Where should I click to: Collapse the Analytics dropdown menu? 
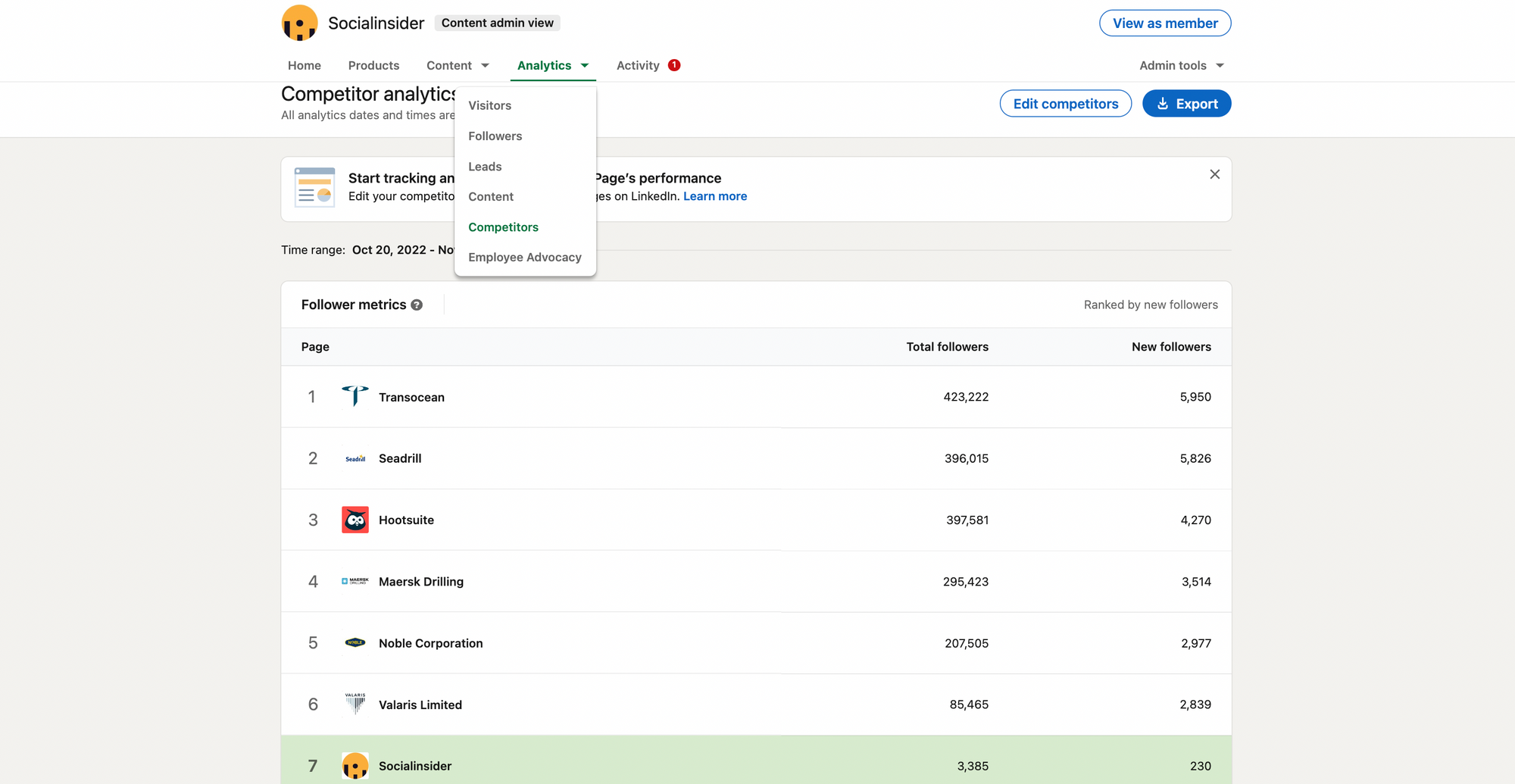pyautogui.click(x=553, y=65)
